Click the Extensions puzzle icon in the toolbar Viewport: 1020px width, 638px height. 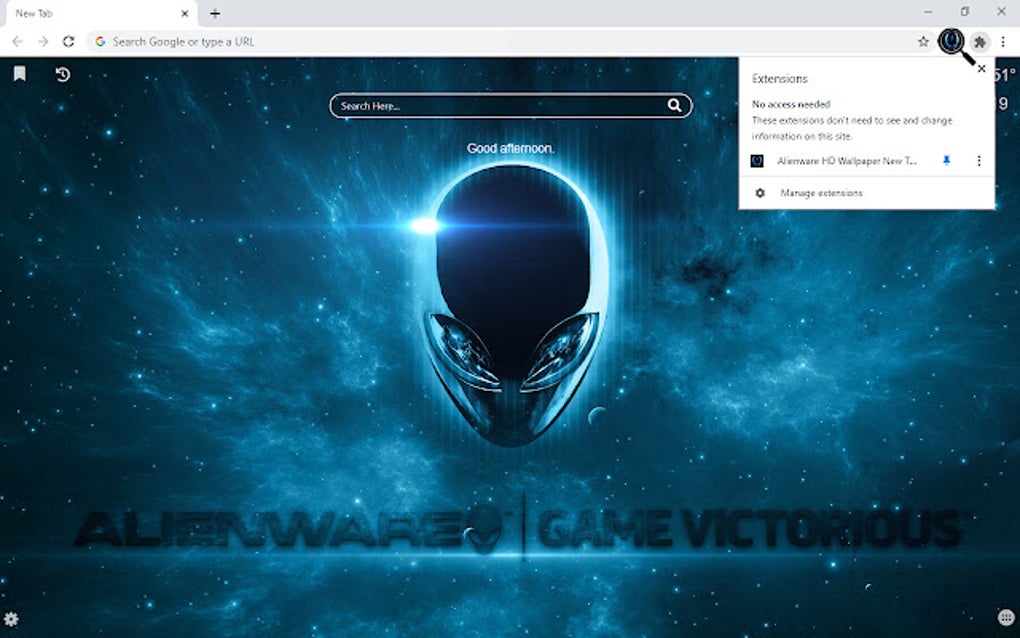click(x=980, y=41)
